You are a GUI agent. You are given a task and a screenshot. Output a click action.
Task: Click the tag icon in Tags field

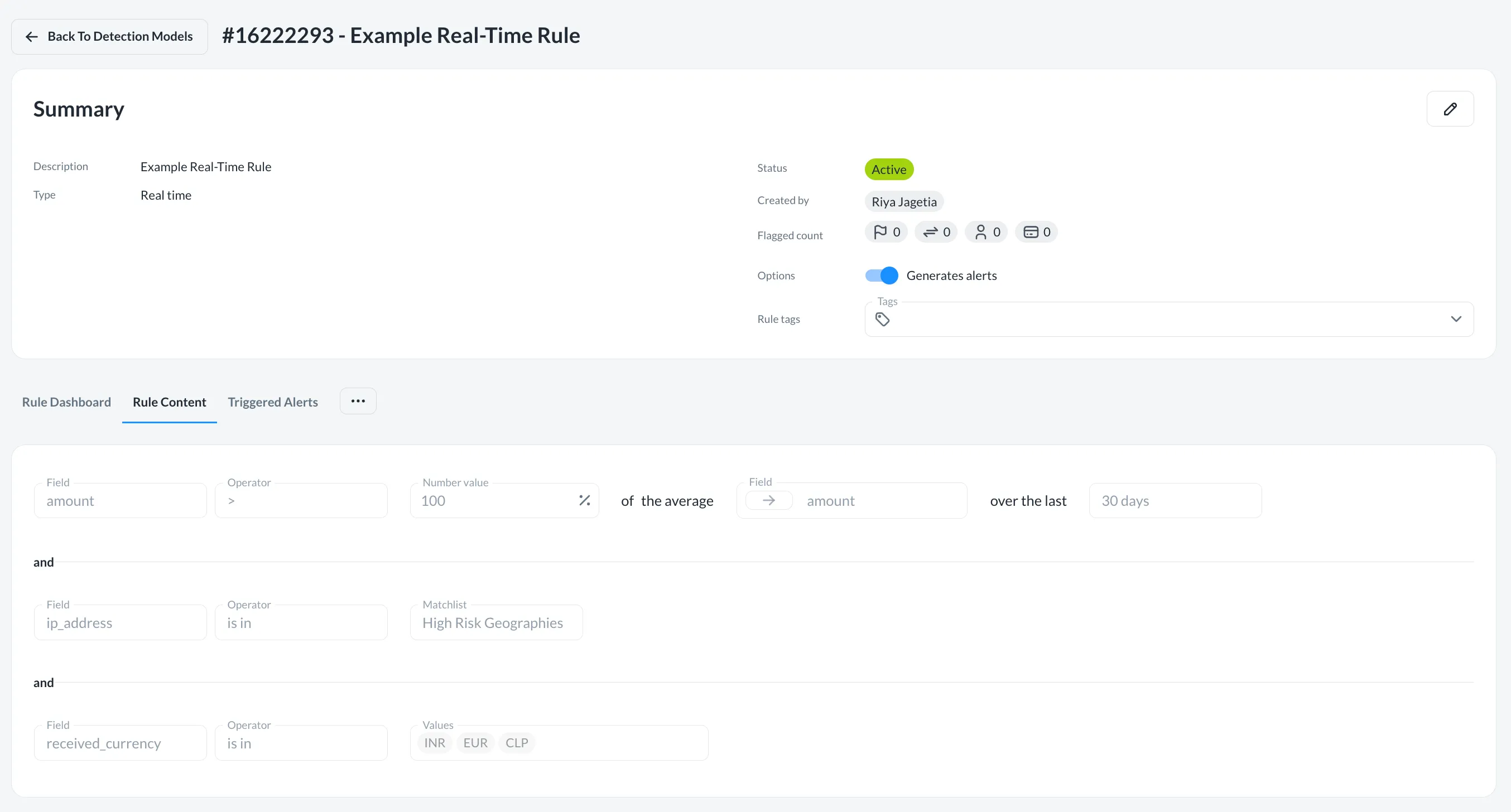(x=882, y=319)
